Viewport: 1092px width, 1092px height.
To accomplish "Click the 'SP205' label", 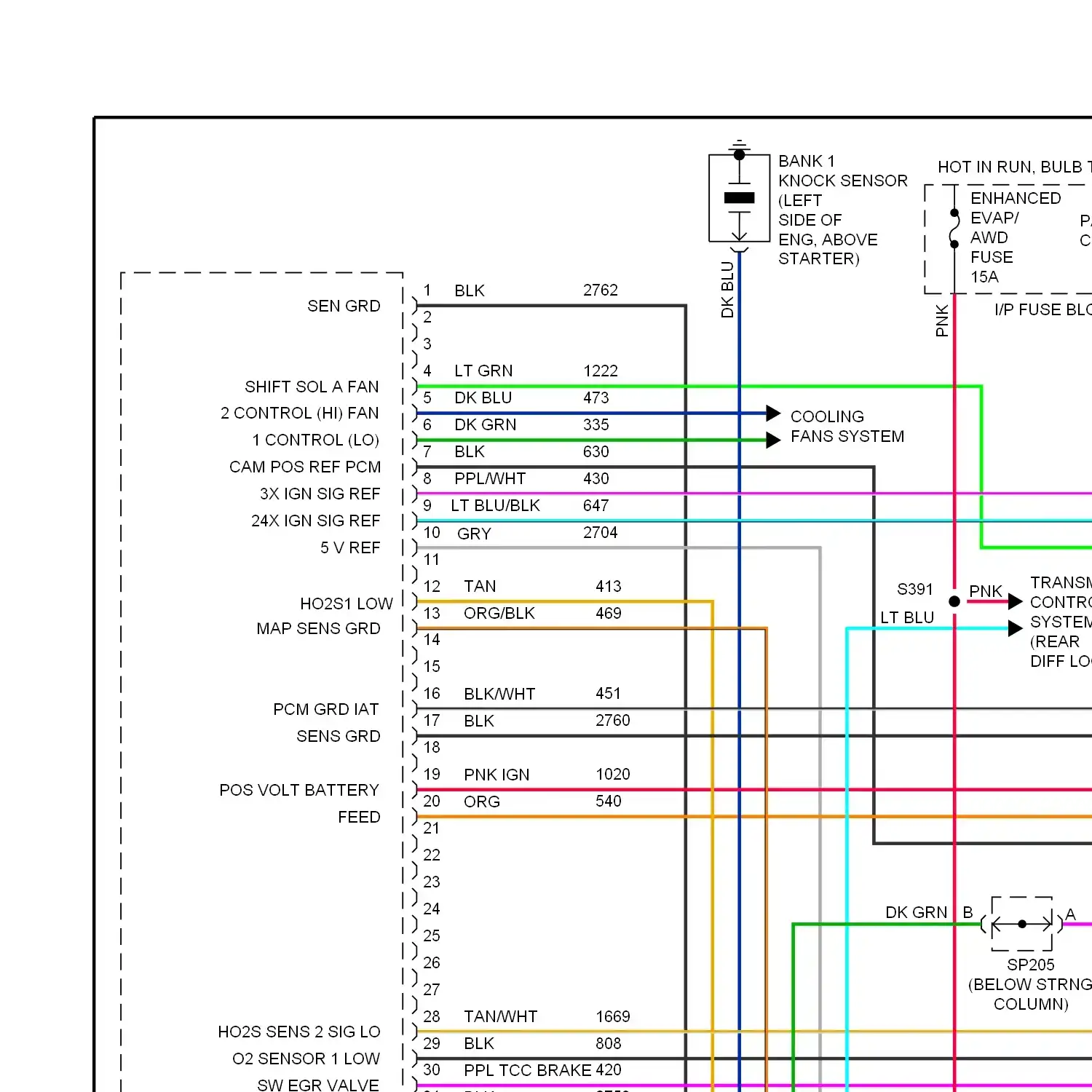I will click(x=1031, y=965).
